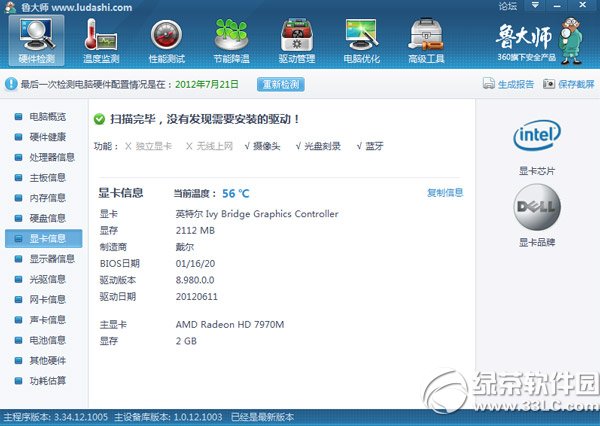Select 显卡信息 in the sidebar
600x426 pixels.
click(x=44, y=238)
